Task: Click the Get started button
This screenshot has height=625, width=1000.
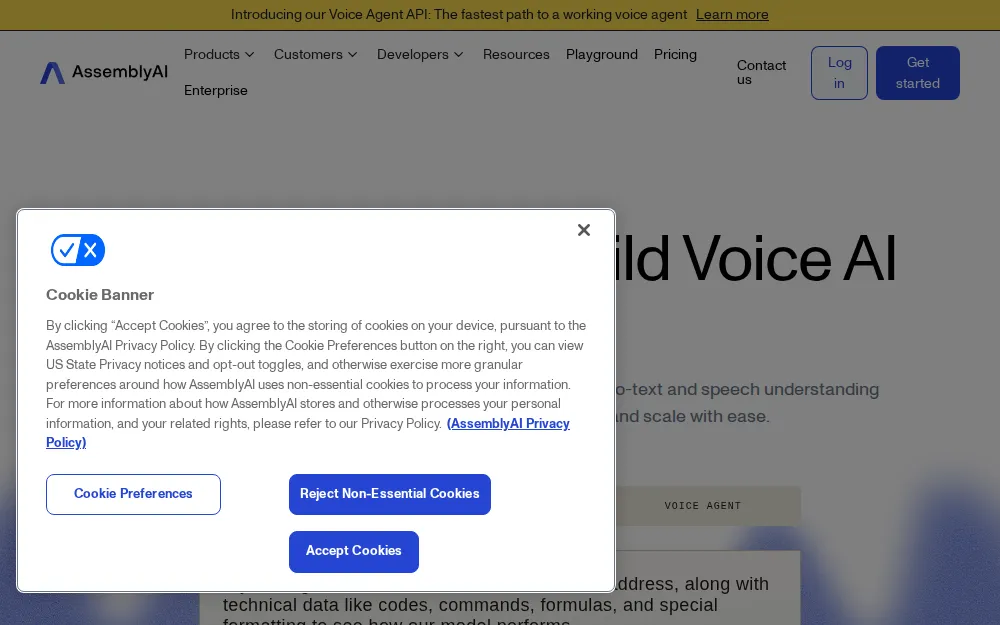Action: click(x=918, y=73)
